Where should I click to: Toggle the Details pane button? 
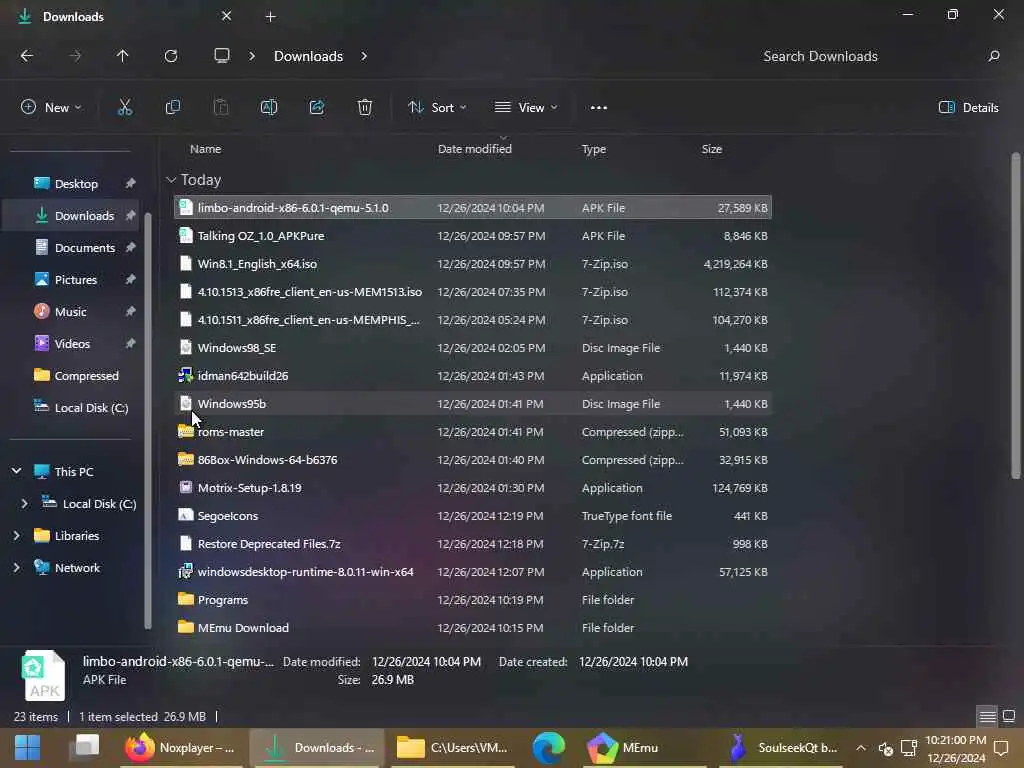coord(968,108)
